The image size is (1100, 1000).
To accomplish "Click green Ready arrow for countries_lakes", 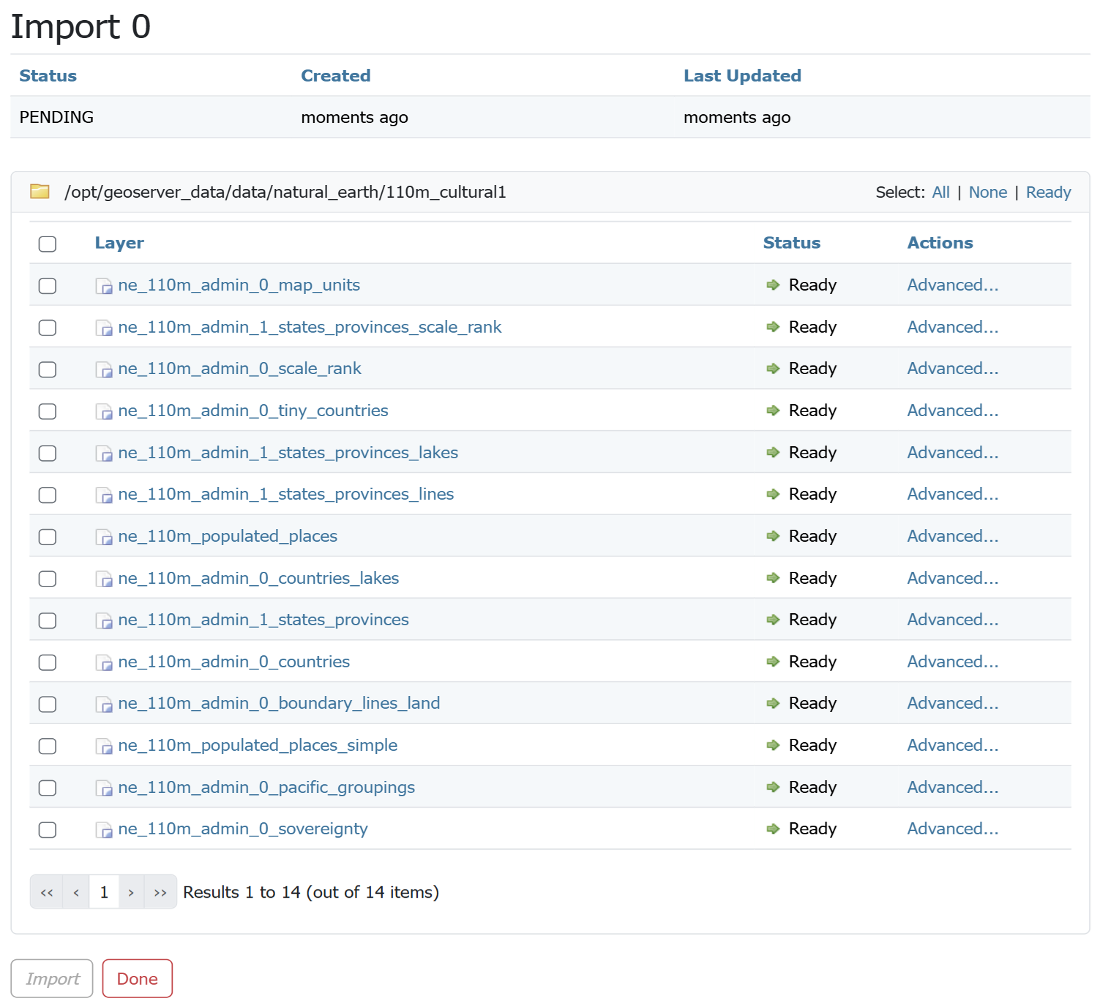I will pos(773,578).
